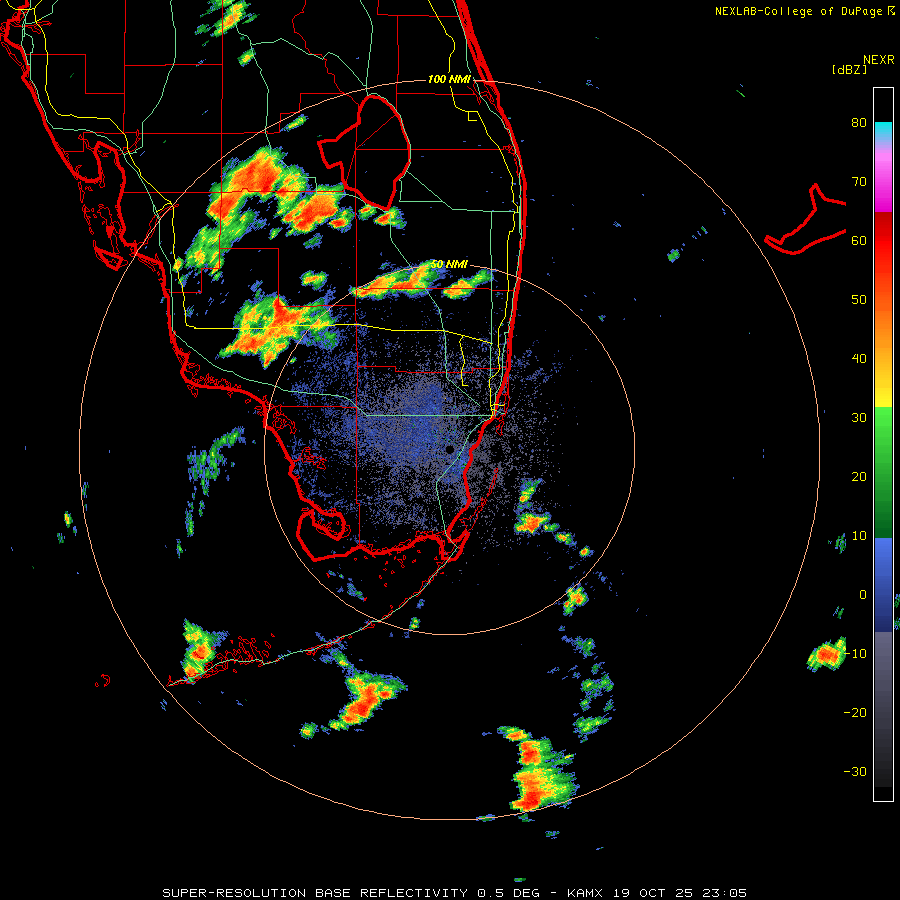Click the 20 value on dBZ scale
This screenshot has width=900, height=900.
(859, 476)
